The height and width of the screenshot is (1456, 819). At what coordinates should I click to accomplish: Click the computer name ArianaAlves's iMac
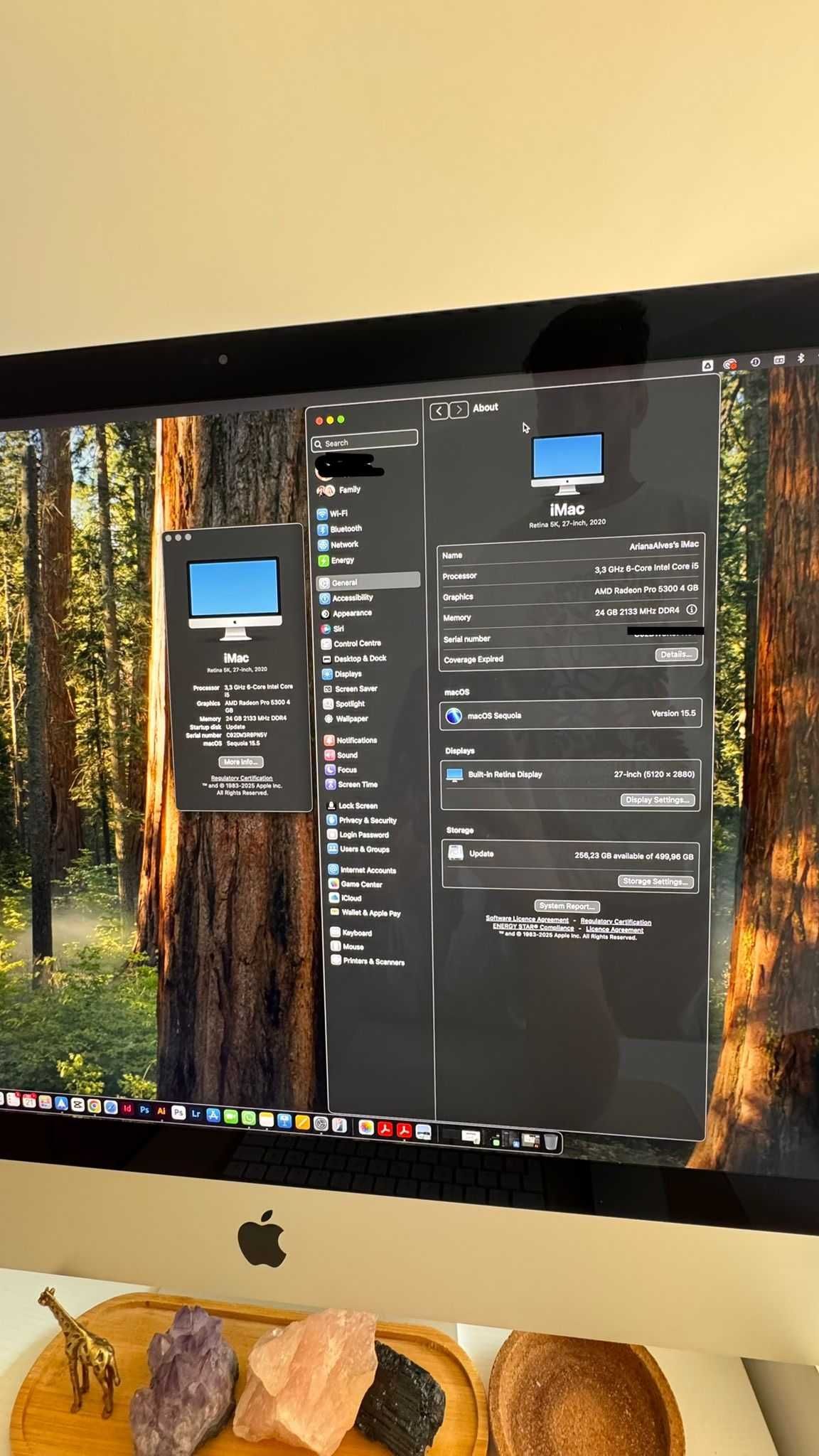(663, 545)
